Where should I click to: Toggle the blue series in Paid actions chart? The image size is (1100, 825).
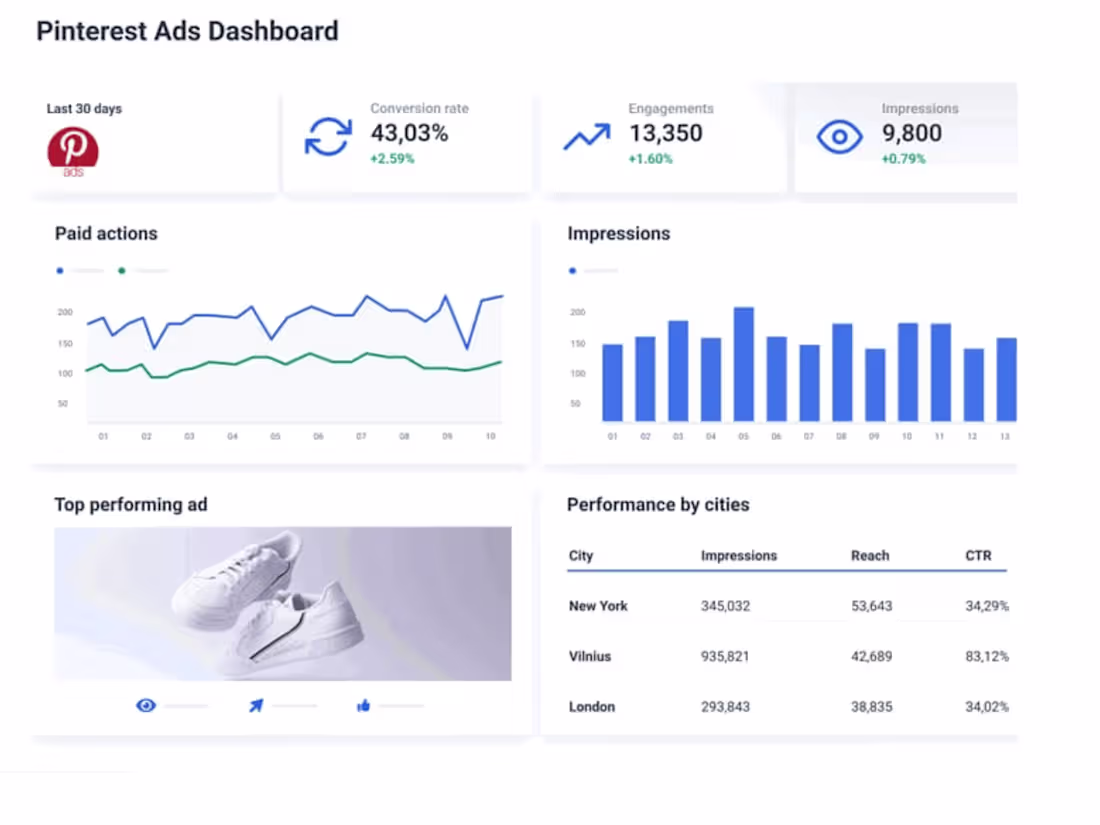60,270
